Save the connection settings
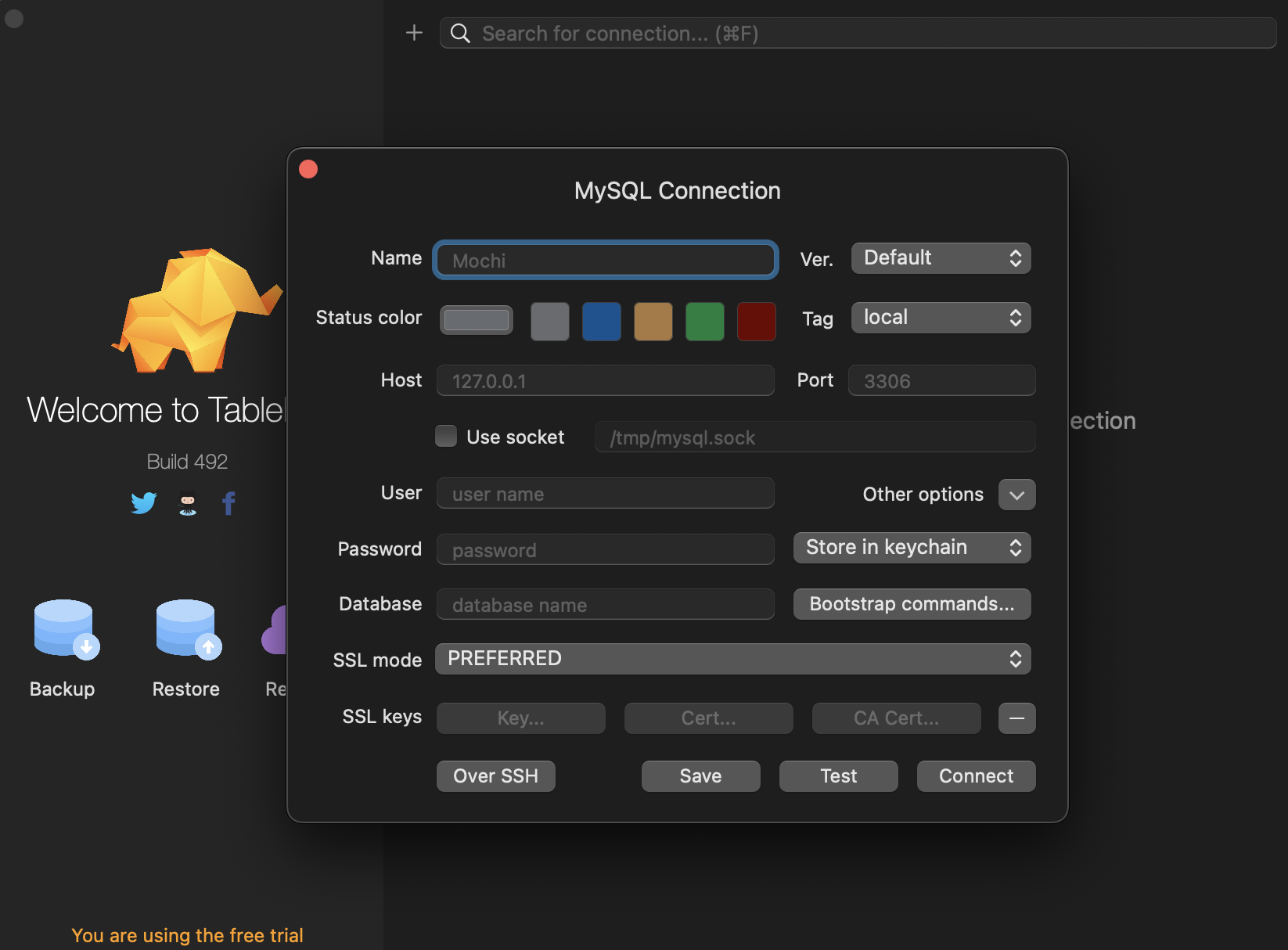Screen dimensions: 1288x950 click(700, 776)
